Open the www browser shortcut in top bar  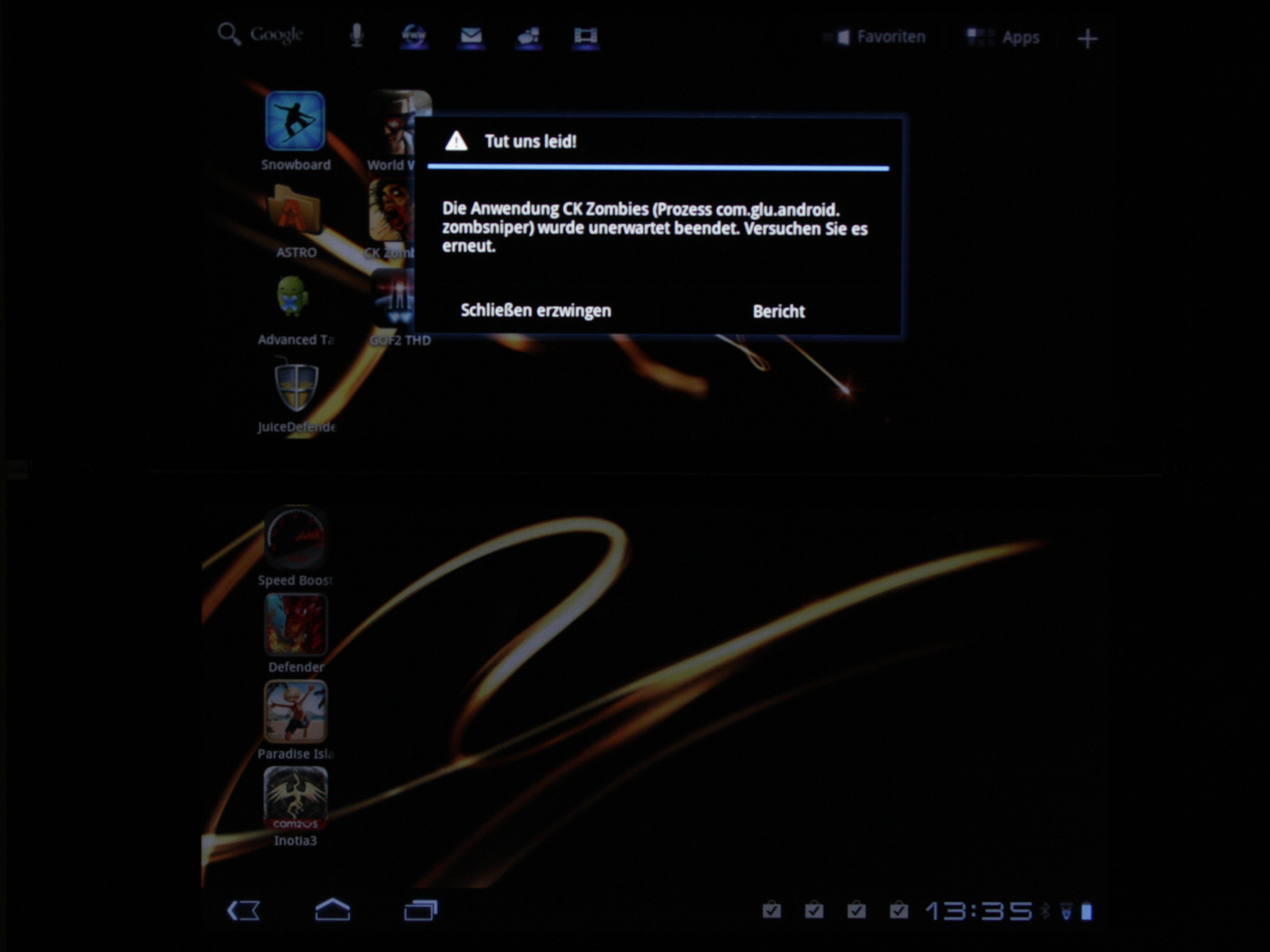pyautogui.click(x=414, y=36)
